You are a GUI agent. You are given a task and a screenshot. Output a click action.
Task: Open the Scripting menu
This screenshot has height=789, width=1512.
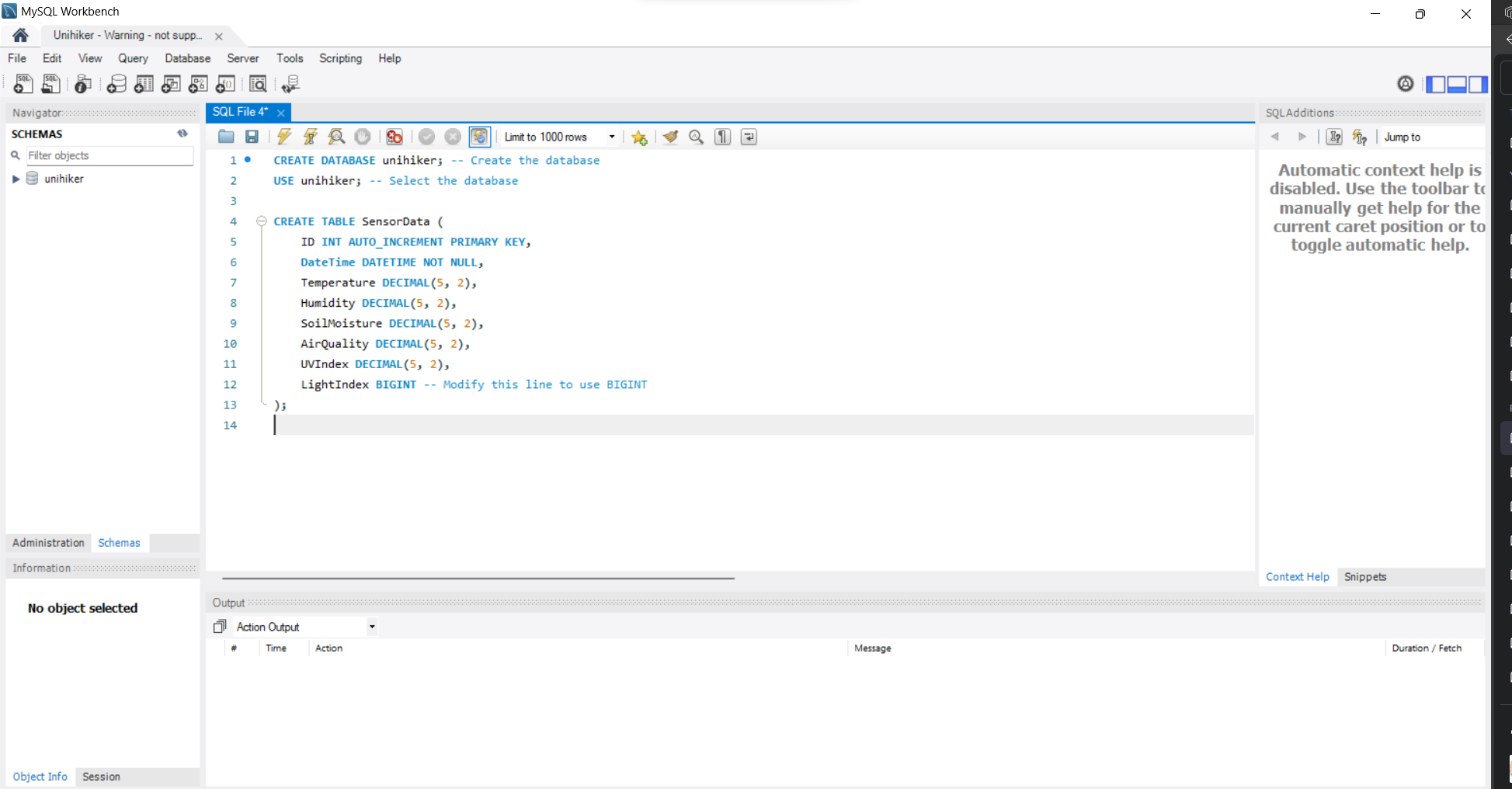pos(340,58)
